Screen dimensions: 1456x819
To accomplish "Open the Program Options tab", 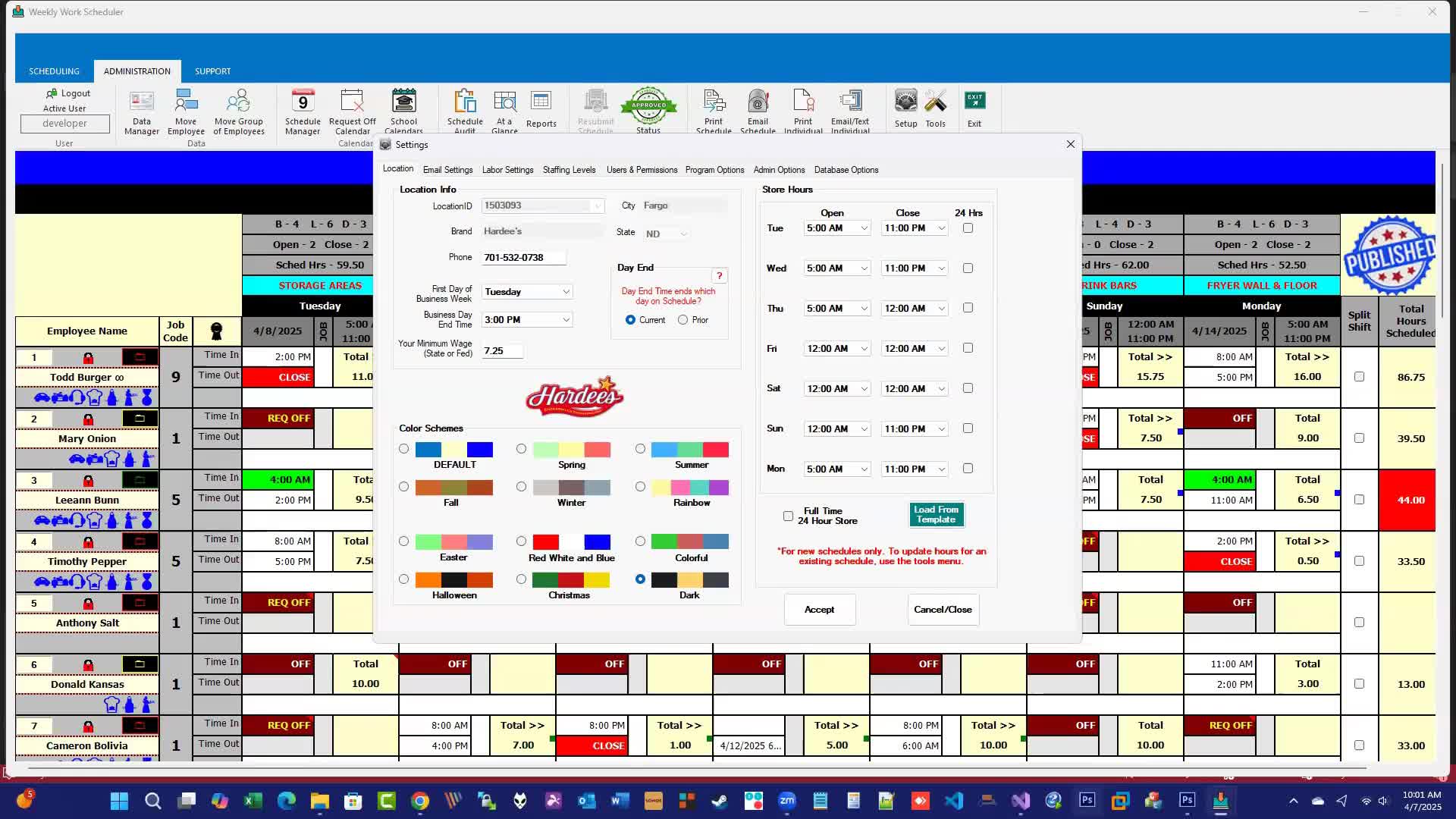I will coord(714,170).
